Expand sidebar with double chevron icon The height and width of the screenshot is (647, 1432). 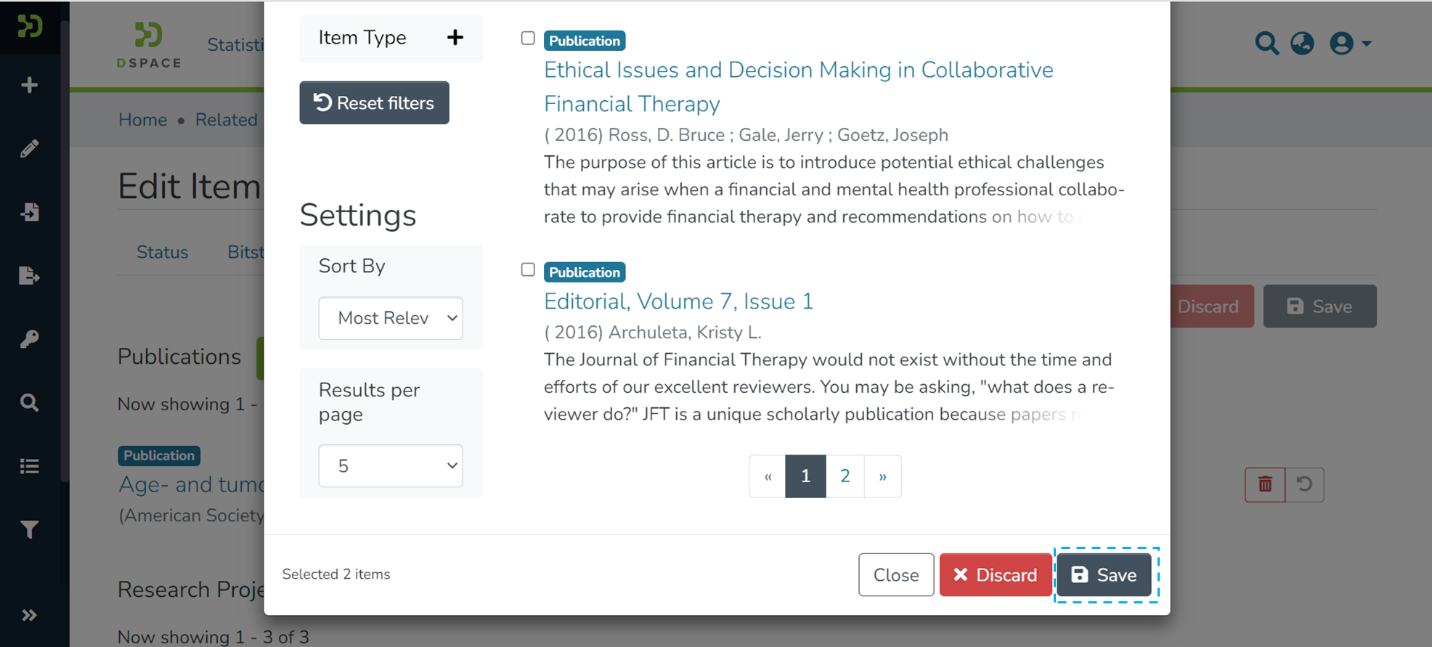pos(29,615)
